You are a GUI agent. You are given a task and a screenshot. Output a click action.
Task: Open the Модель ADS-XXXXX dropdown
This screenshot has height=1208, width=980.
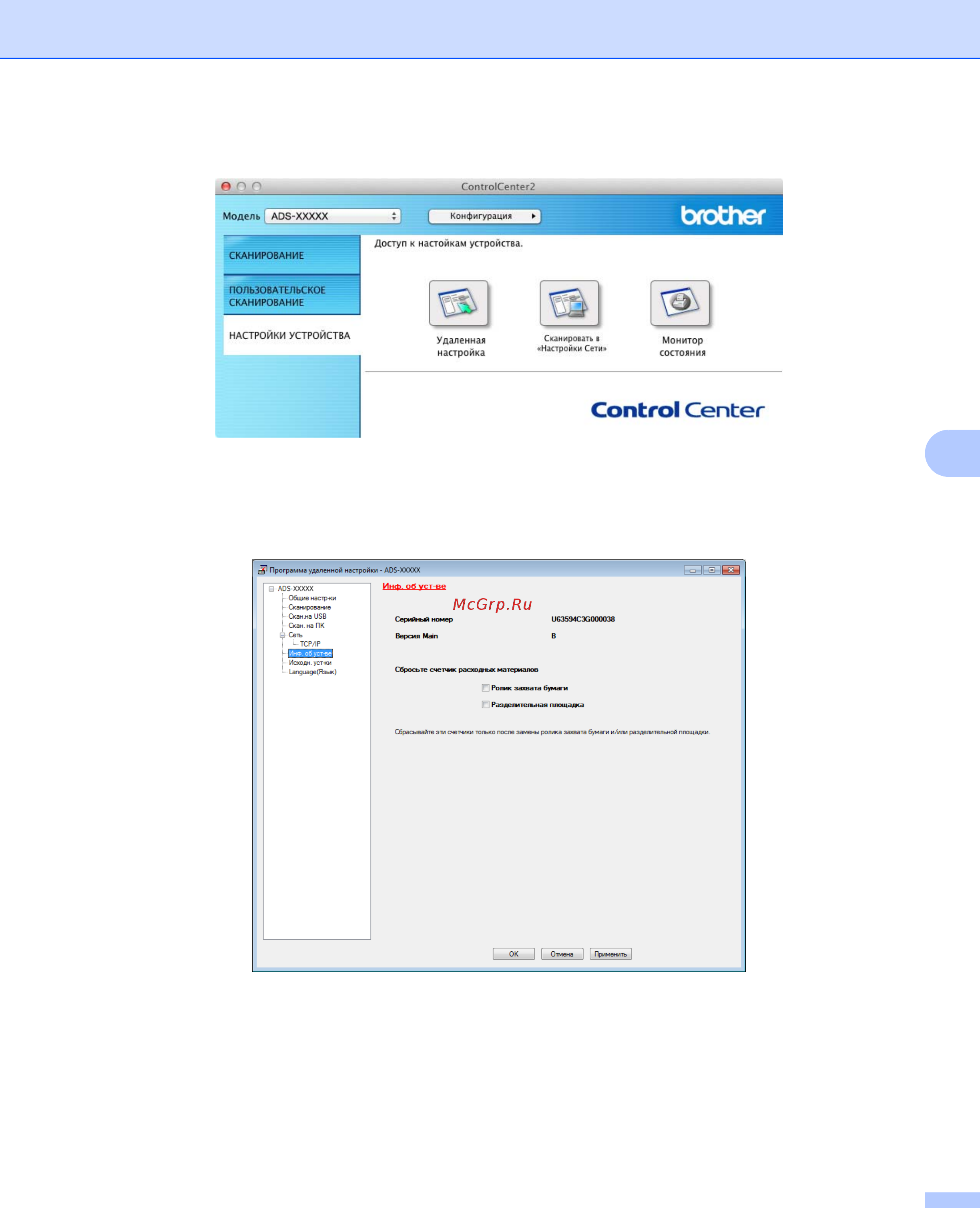pyautogui.click(x=333, y=216)
